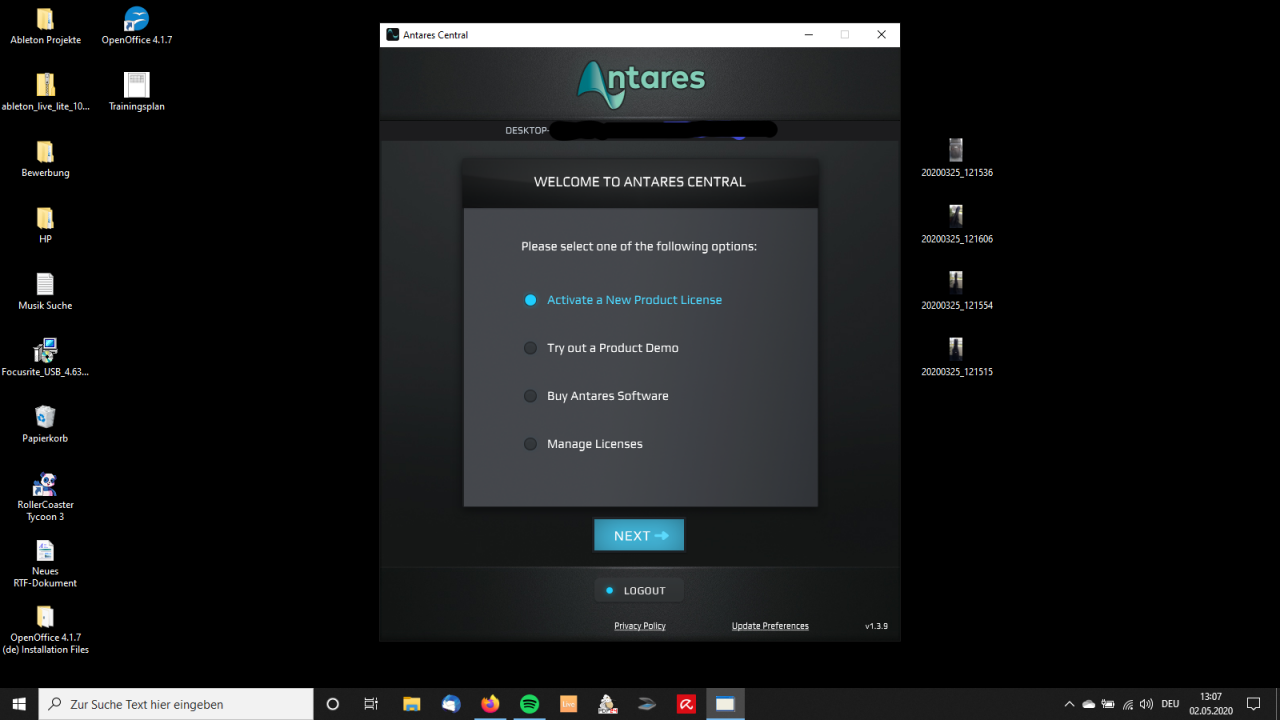The height and width of the screenshot is (720, 1280).
Task: Open Spotify from the taskbar
Action: click(529, 704)
